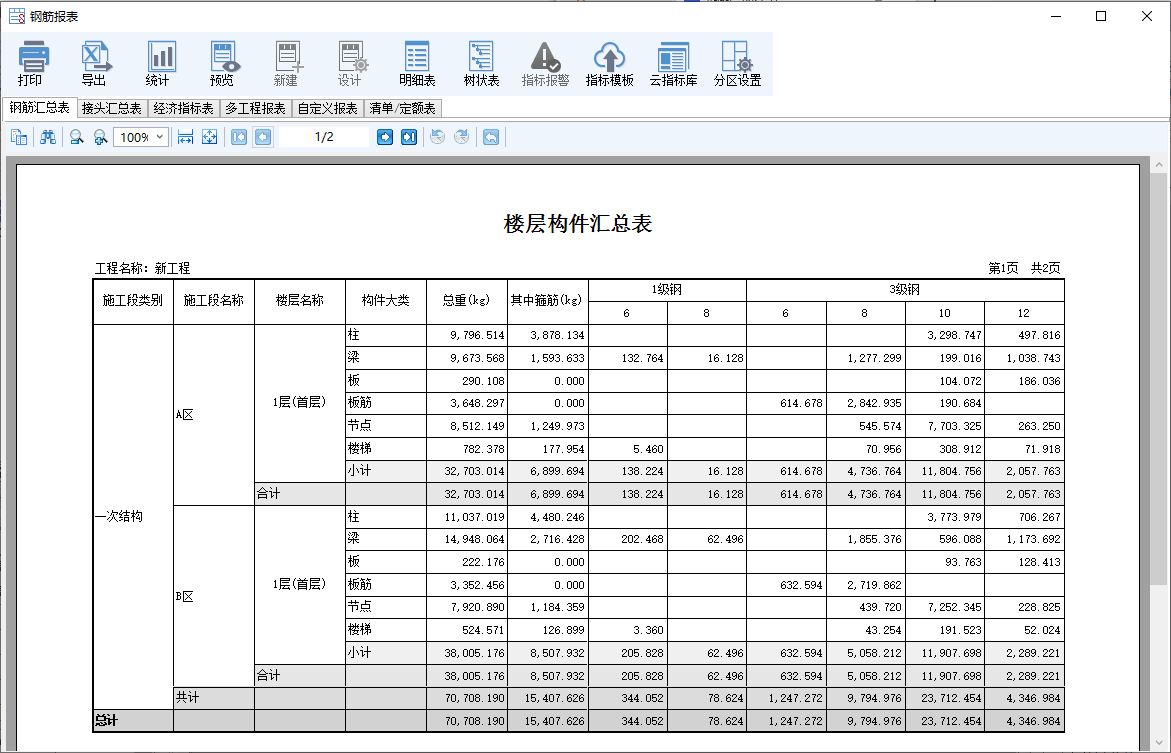This screenshot has height=753, width=1171.
Task: Switch to the 多工程报表 tab
Action: (255, 108)
